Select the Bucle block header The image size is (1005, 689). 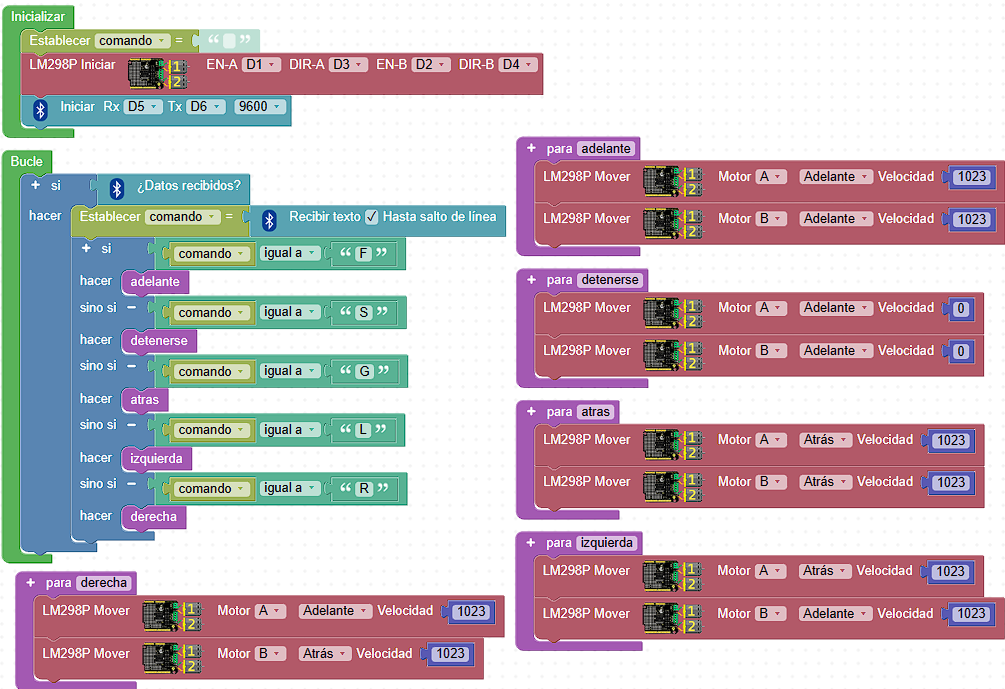(27, 162)
